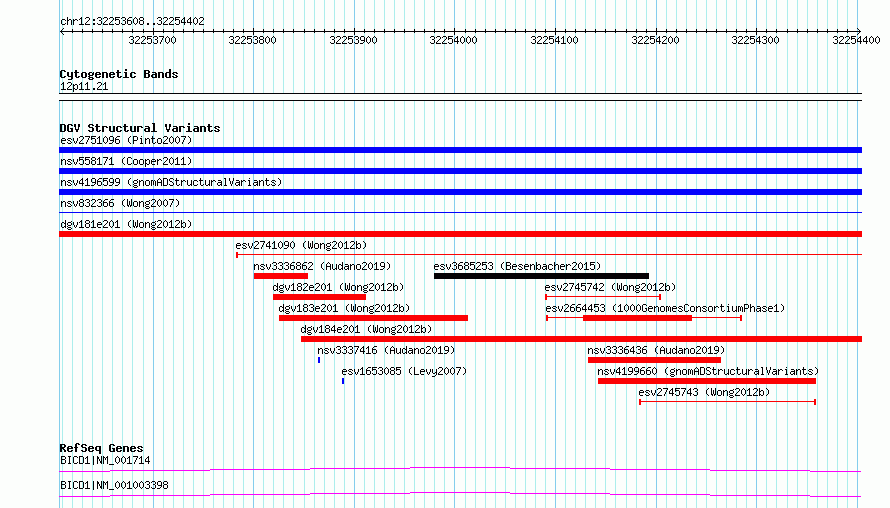Click the dgv181e201 (Wong2012b) label
The width and height of the screenshot is (890, 508).
pos(126,224)
